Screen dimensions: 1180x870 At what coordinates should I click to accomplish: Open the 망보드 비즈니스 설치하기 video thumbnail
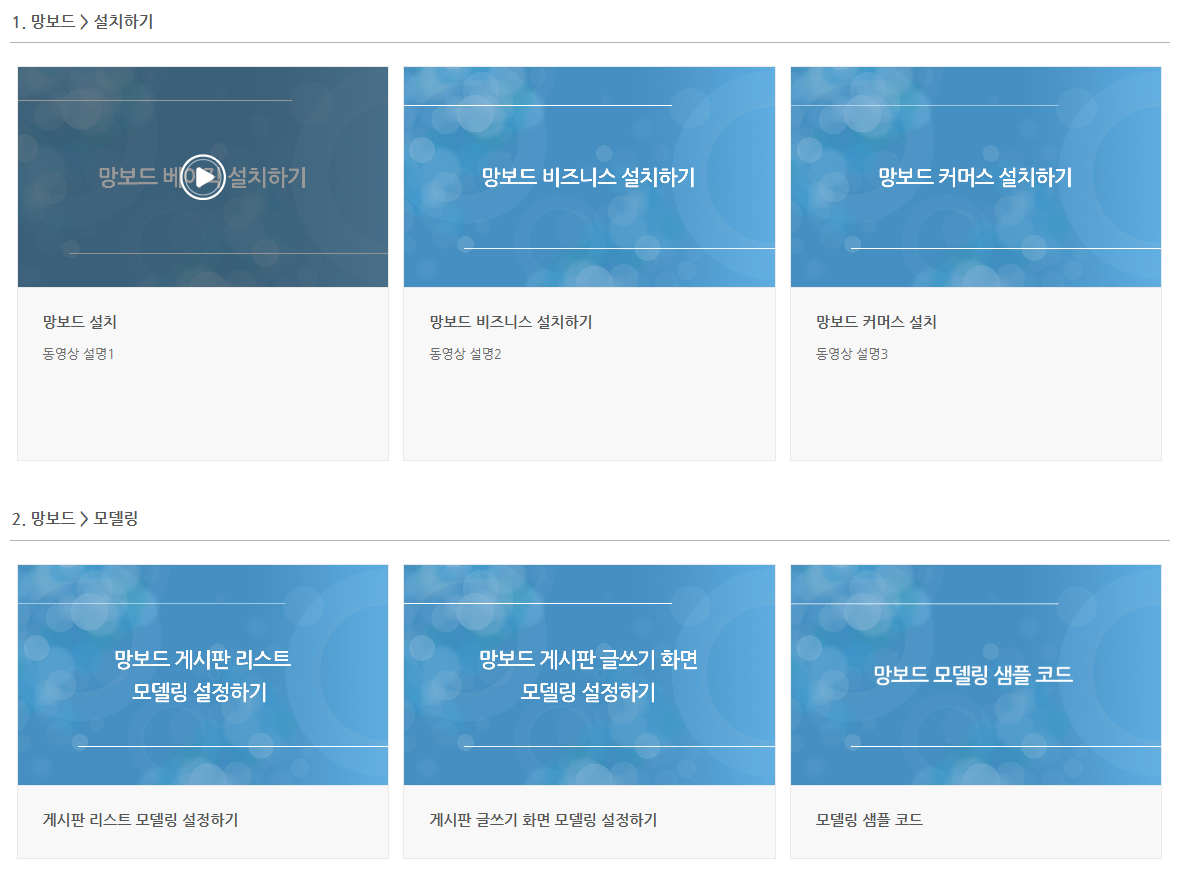[589, 176]
